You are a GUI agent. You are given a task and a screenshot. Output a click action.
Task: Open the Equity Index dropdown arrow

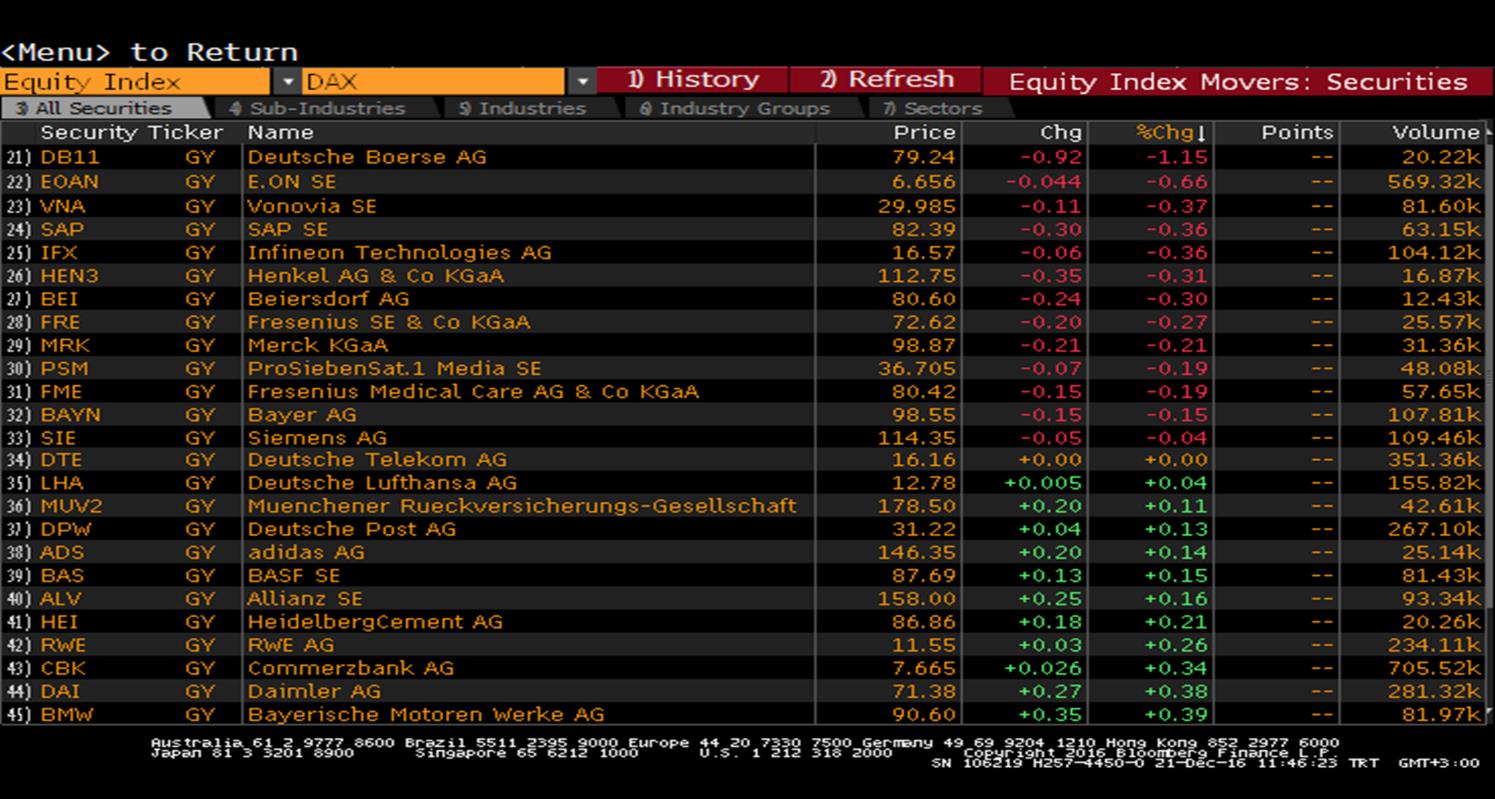click(288, 82)
